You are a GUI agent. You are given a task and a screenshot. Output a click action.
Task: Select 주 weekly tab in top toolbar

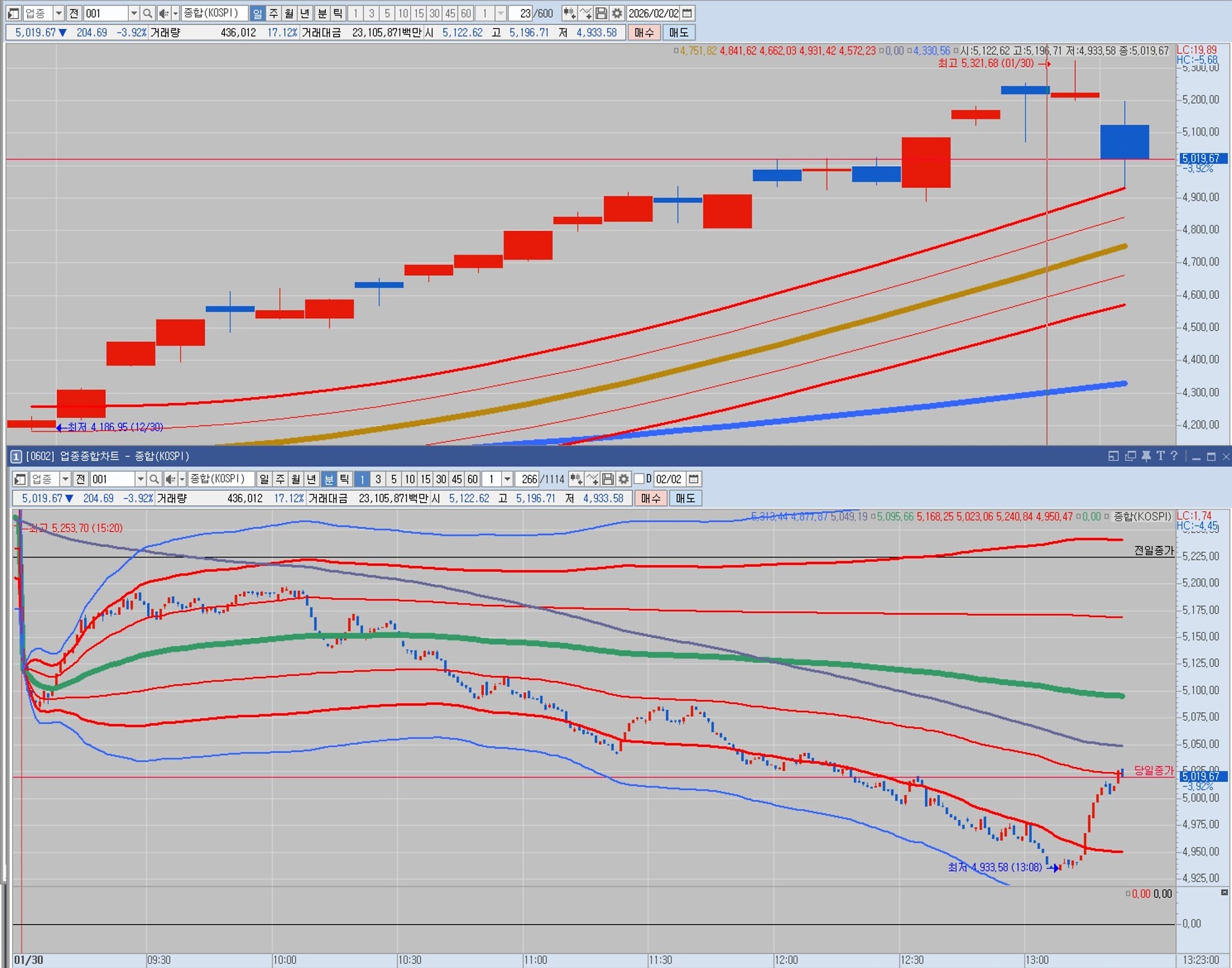273,13
